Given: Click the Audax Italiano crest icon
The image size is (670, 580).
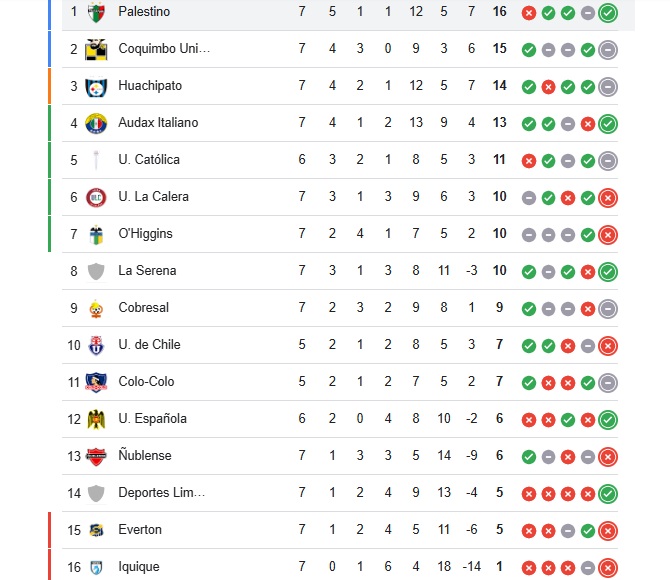Looking at the screenshot, I should point(96,123).
